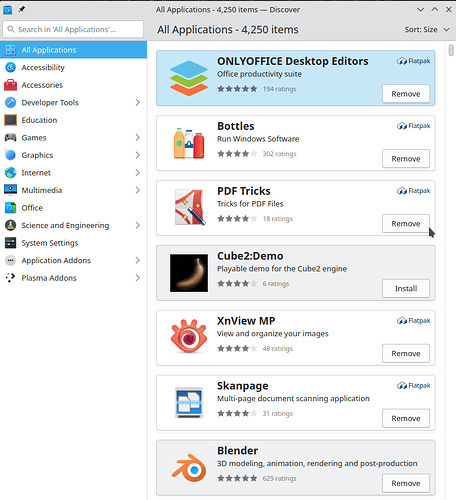Click the pin icon in the title bar
The height and width of the screenshot is (500, 456).
[22, 9]
